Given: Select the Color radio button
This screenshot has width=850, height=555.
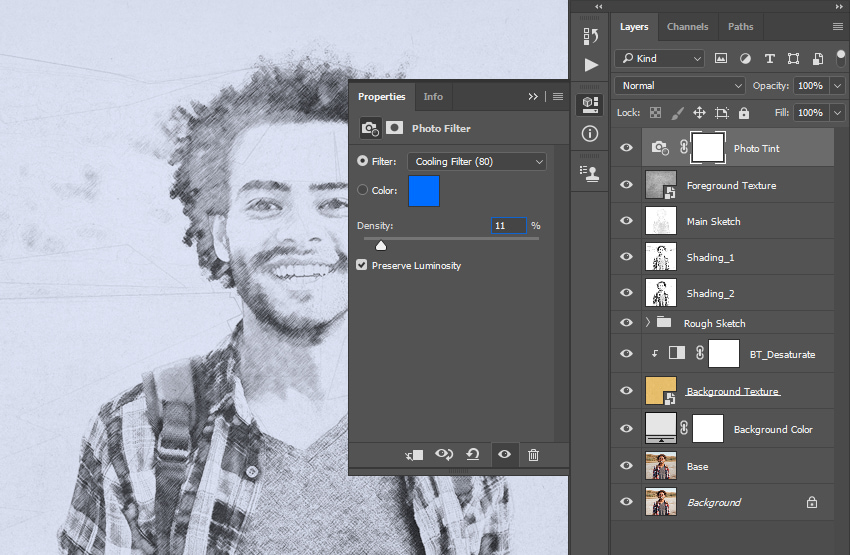Looking at the screenshot, I should pyautogui.click(x=362, y=190).
